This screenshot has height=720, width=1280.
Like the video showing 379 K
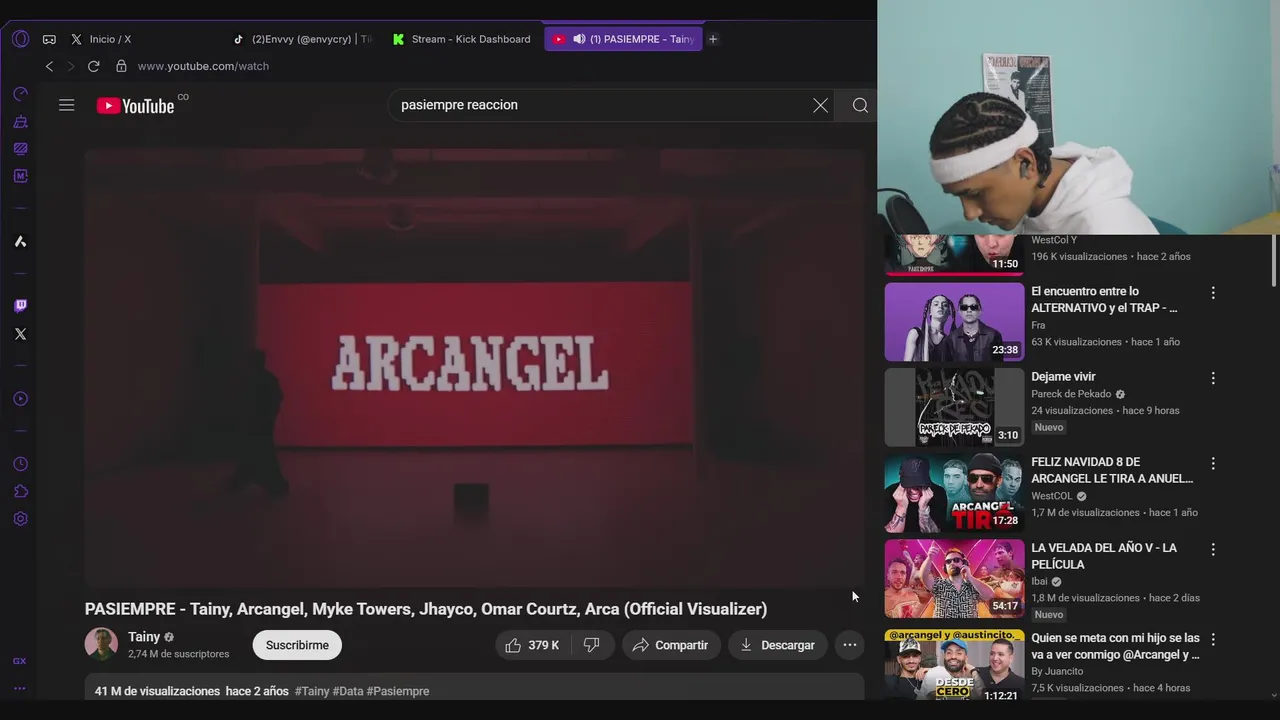532,645
